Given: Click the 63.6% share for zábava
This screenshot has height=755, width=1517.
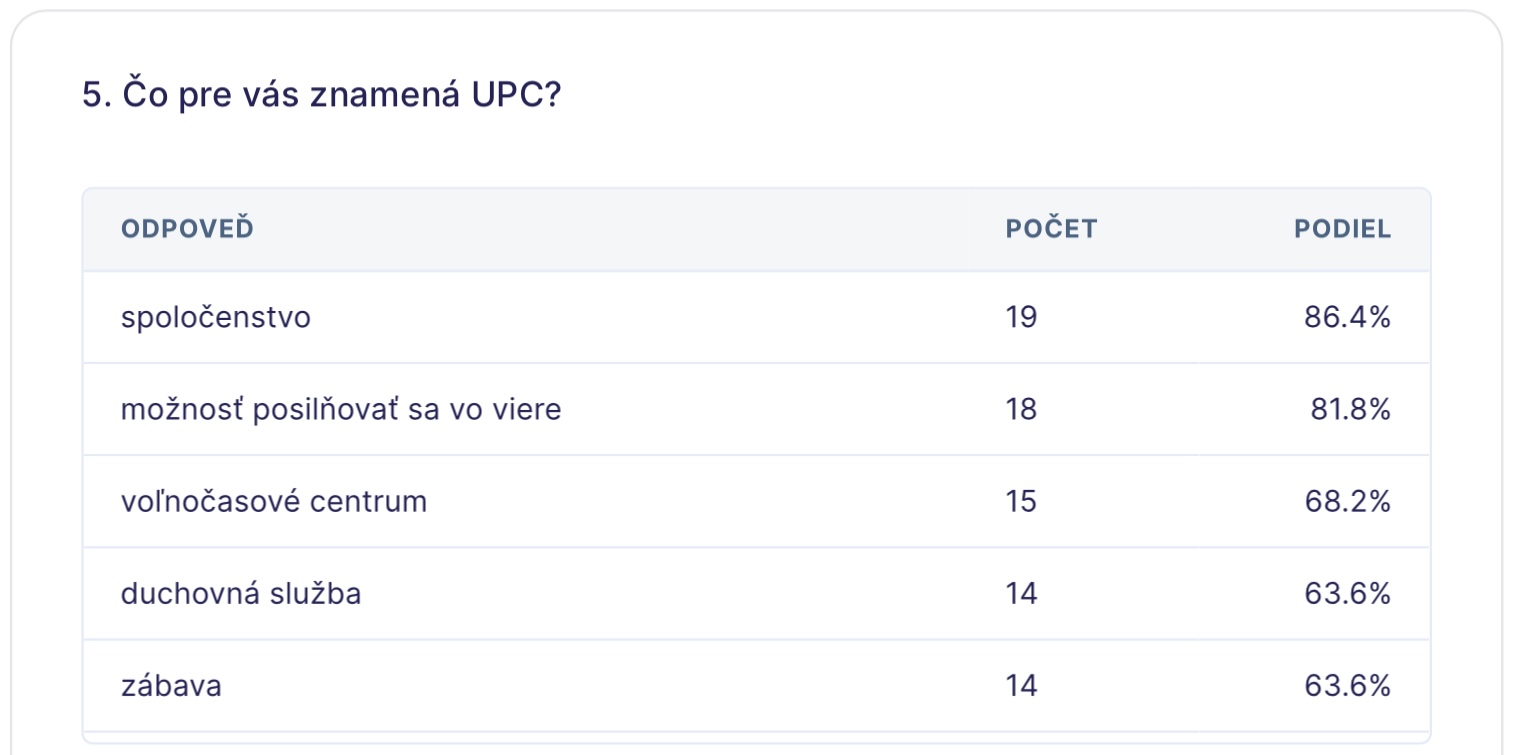Looking at the screenshot, I should click(x=1347, y=686).
